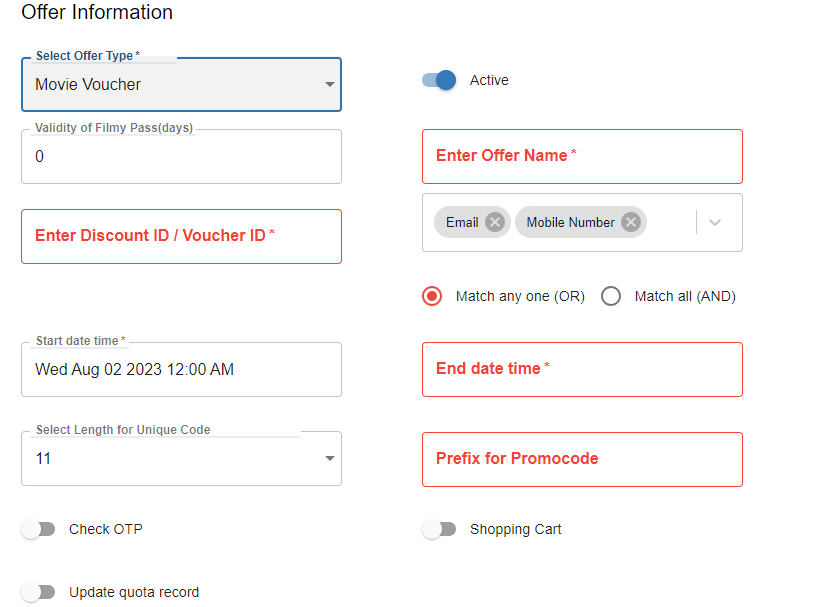The width and height of the screenshot is (840, 607).
Task: Click the Enter Offer Name field
Action: coord(582,156)
